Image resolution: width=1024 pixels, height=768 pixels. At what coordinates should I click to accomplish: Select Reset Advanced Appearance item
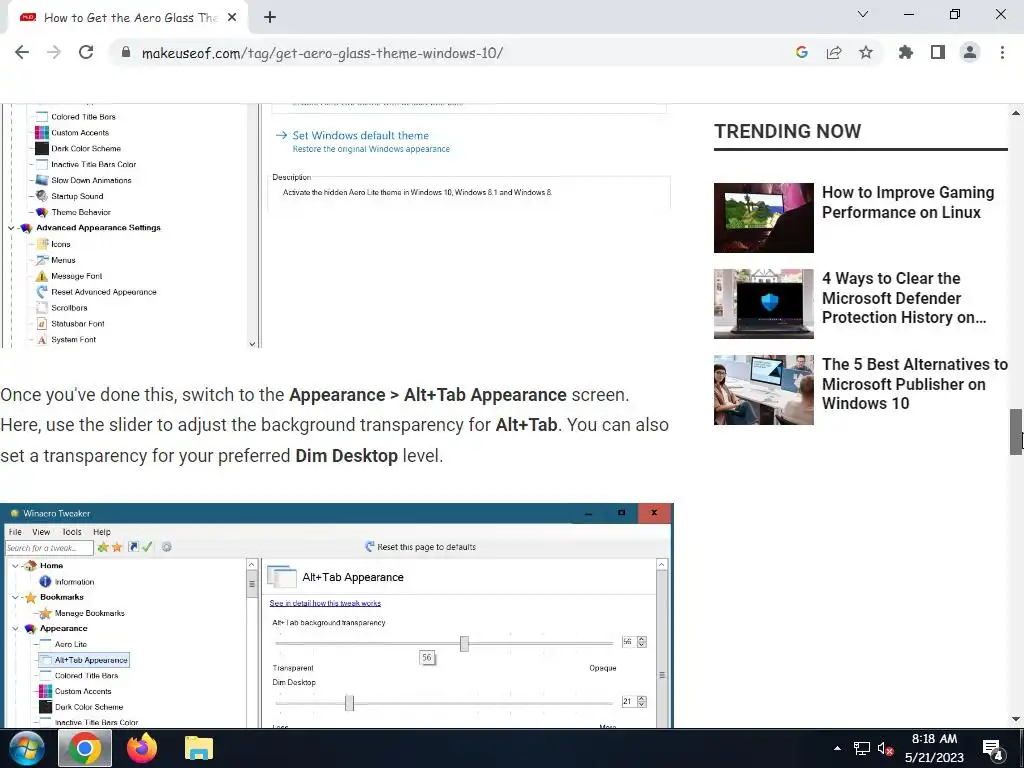pyautogui.click(x=104, y=292)
